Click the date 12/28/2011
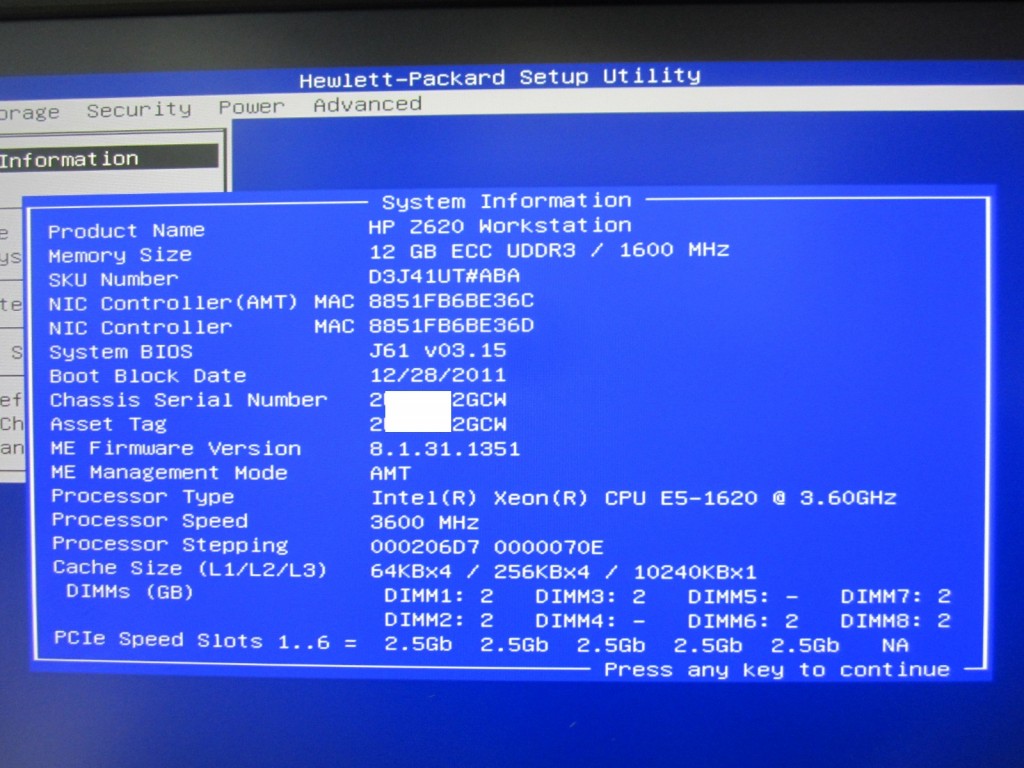The width and height of the screenshot is (1024, 768). (438, 375)
